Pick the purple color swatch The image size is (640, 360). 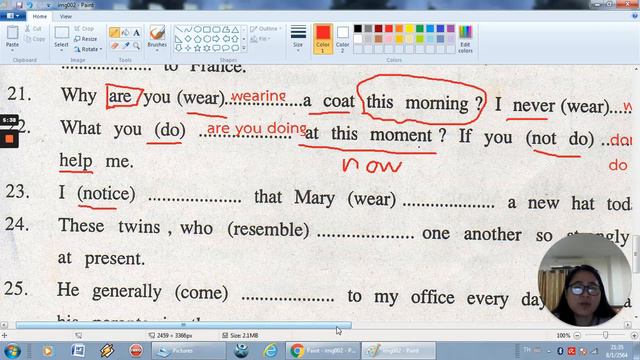pos(451,29)
